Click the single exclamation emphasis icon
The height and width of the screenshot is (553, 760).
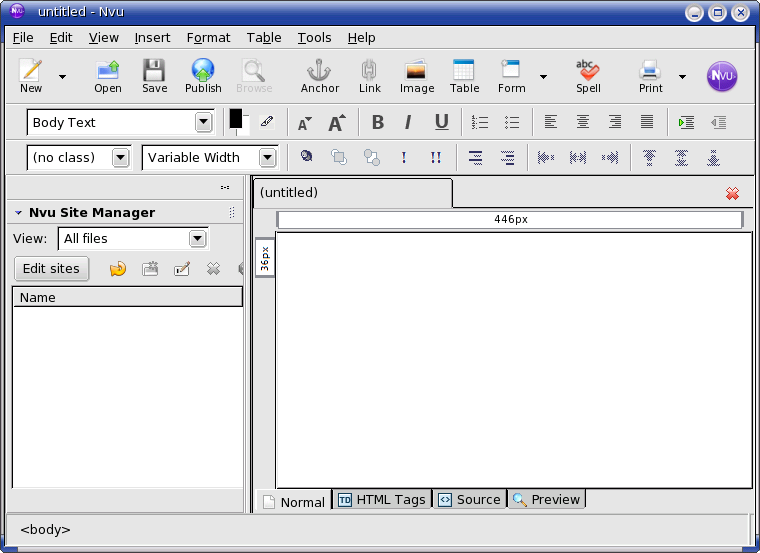(x=404, y=157)
